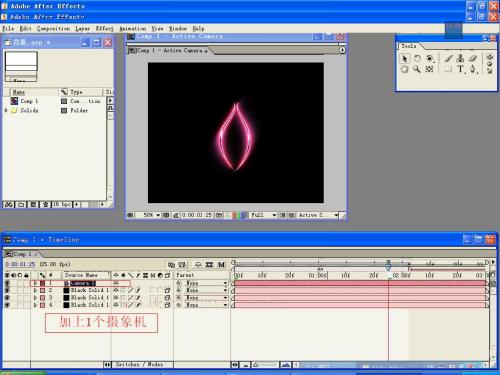This screenshot has width=500, height=375.
Task: Hide the Camera 1 layer eye switch
Action: pos(7,283)
